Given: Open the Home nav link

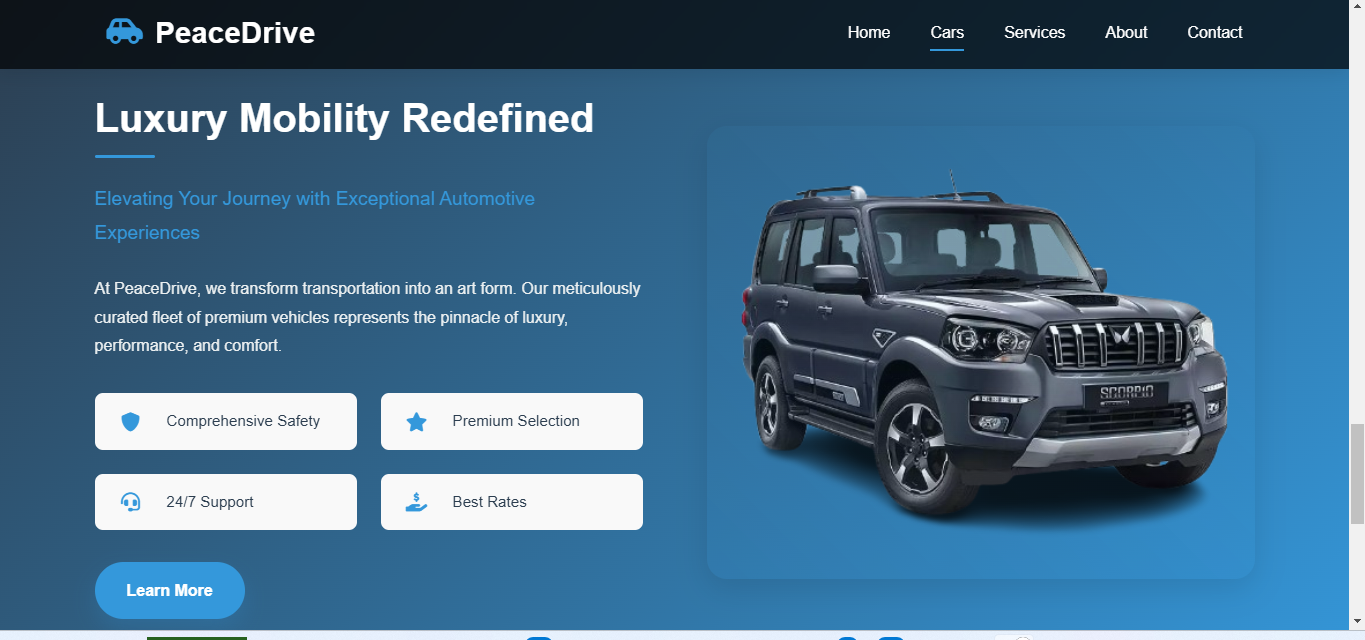Looking at the screenshot, I should point(869,32).
